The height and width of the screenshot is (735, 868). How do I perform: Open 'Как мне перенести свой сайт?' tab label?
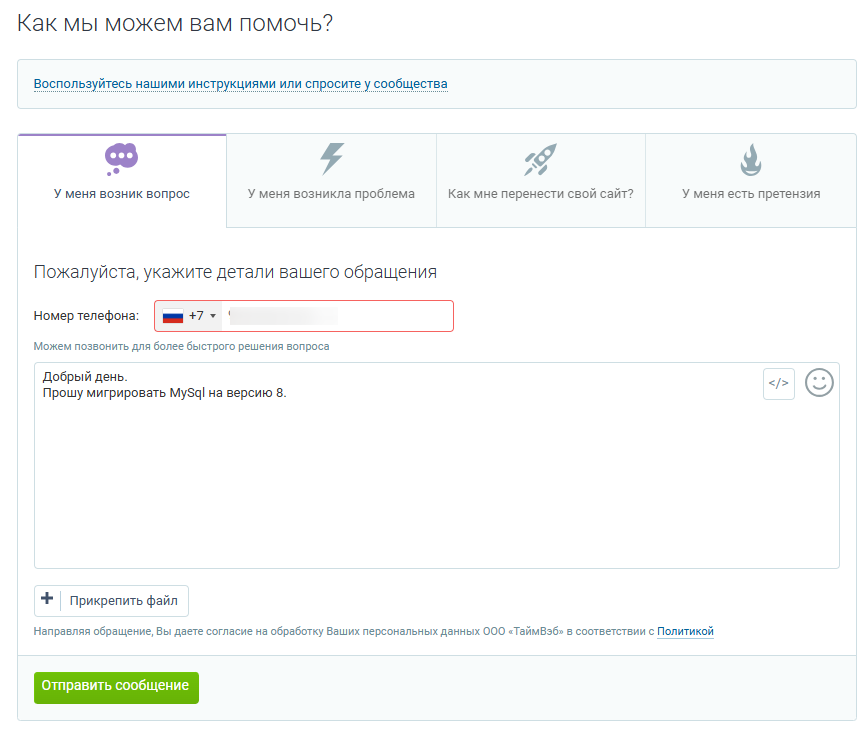point(540,194)
